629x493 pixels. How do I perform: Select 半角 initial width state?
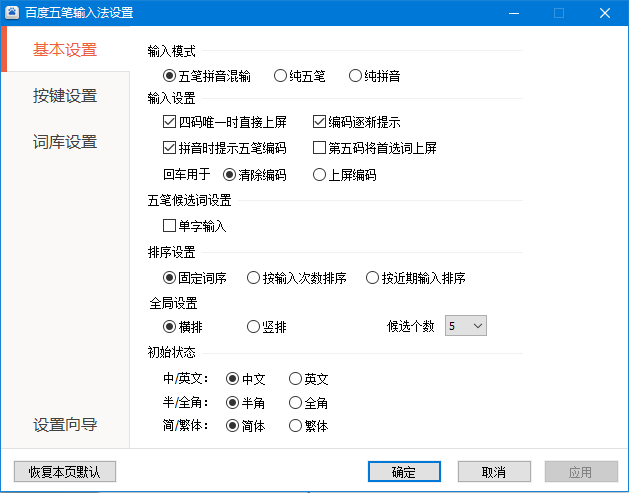click(x=246, y=403)
